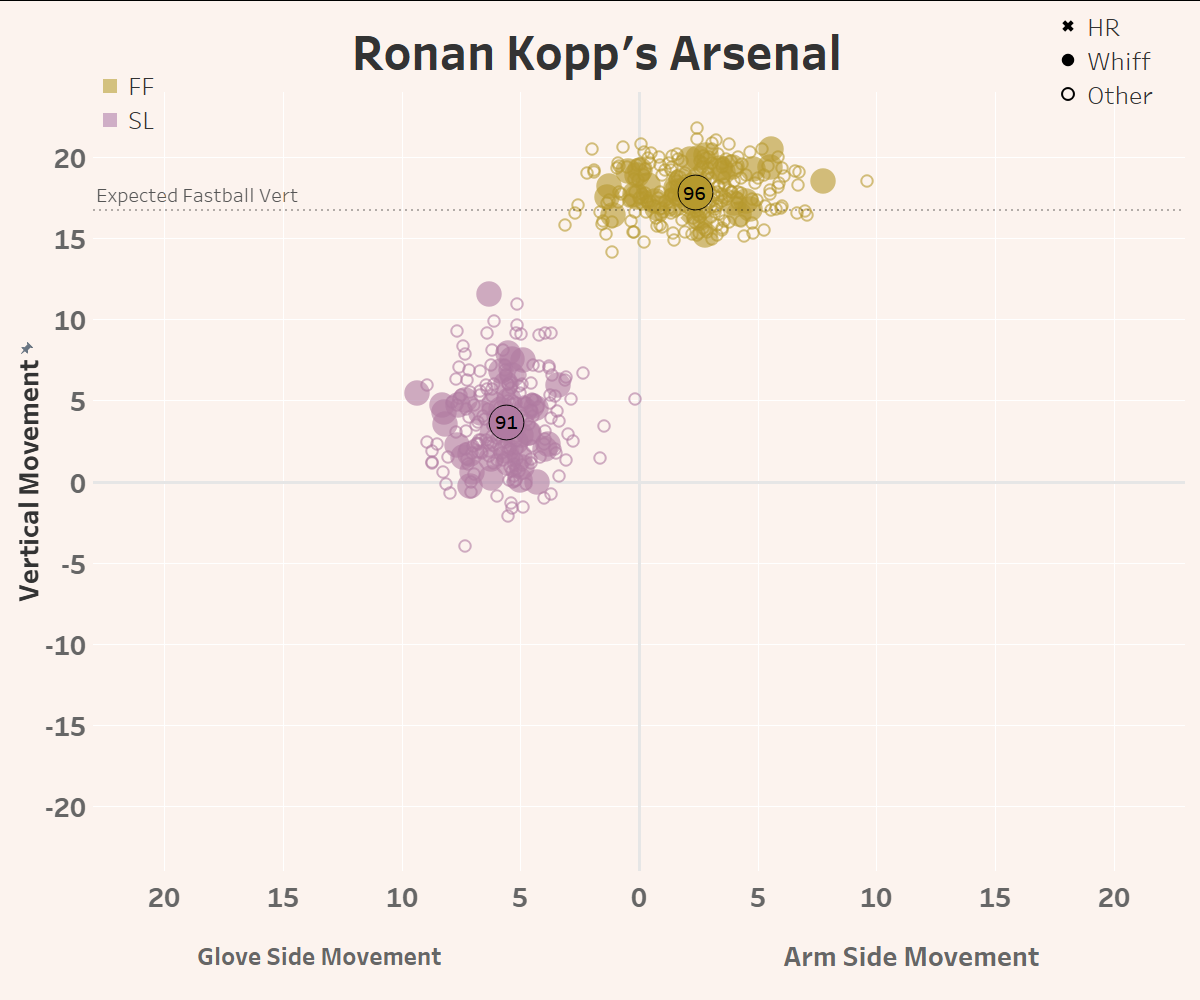Select the 91 mph slider average marker
1200x1000 pixels.
click(506, 423)
